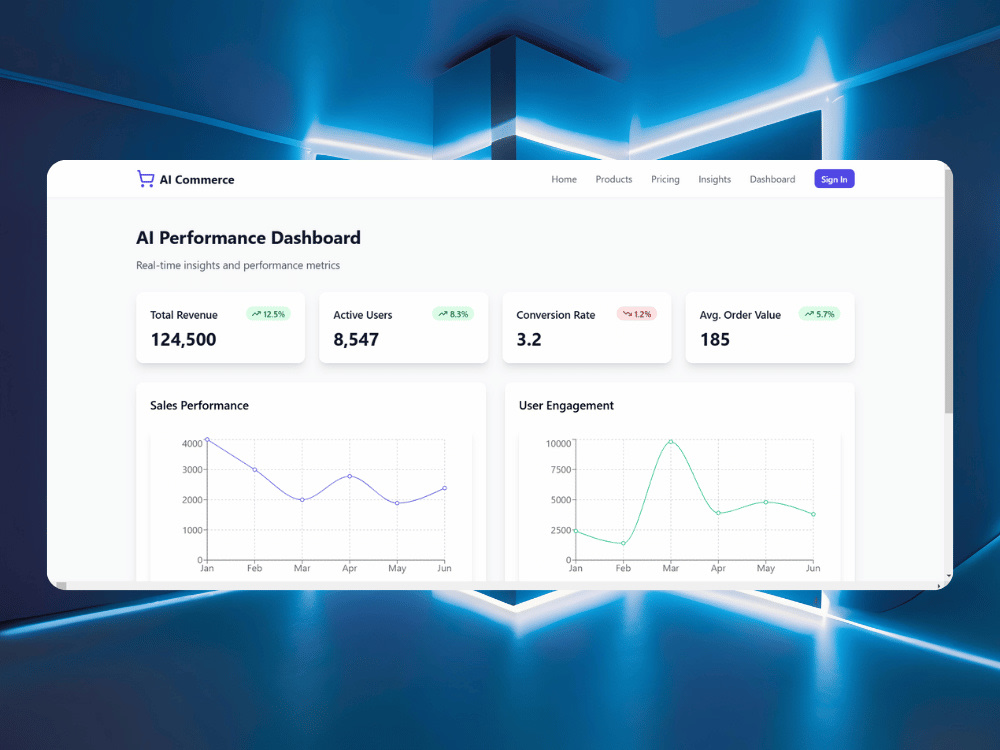Screen dimensions: 1000x750
Task: Click the User Engagement chart title
Action: pos(566,406)
